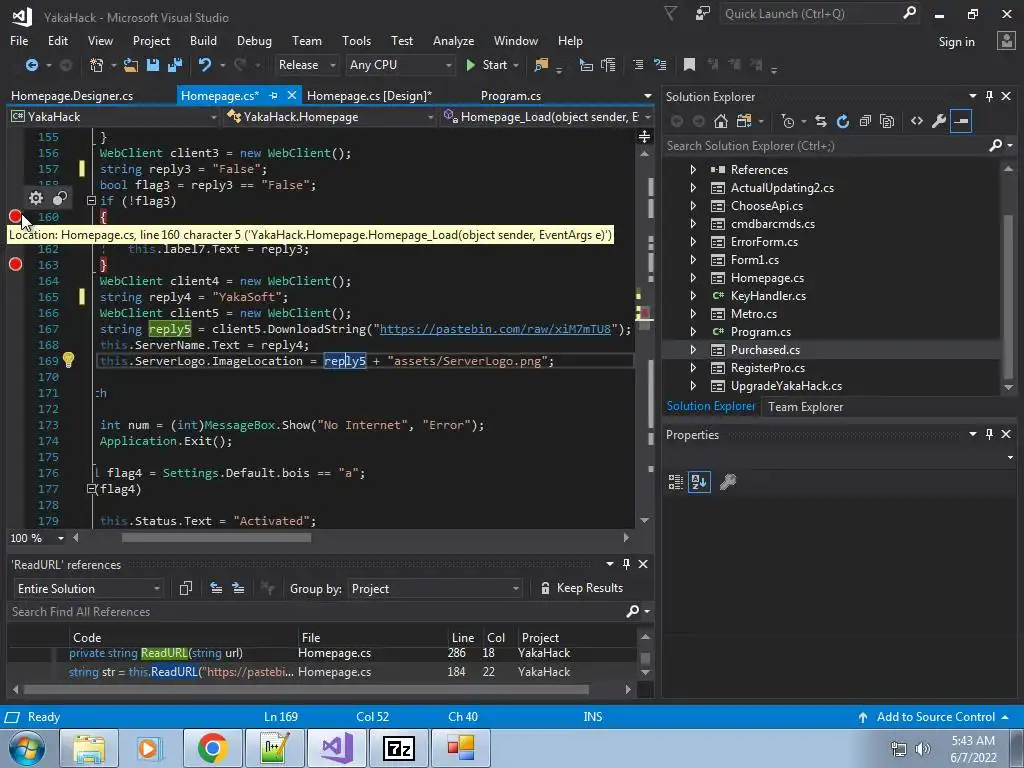Undo the last edit with the Undo icon
The width and height of the screenshot is (1024, 768).
pos(205,65)
